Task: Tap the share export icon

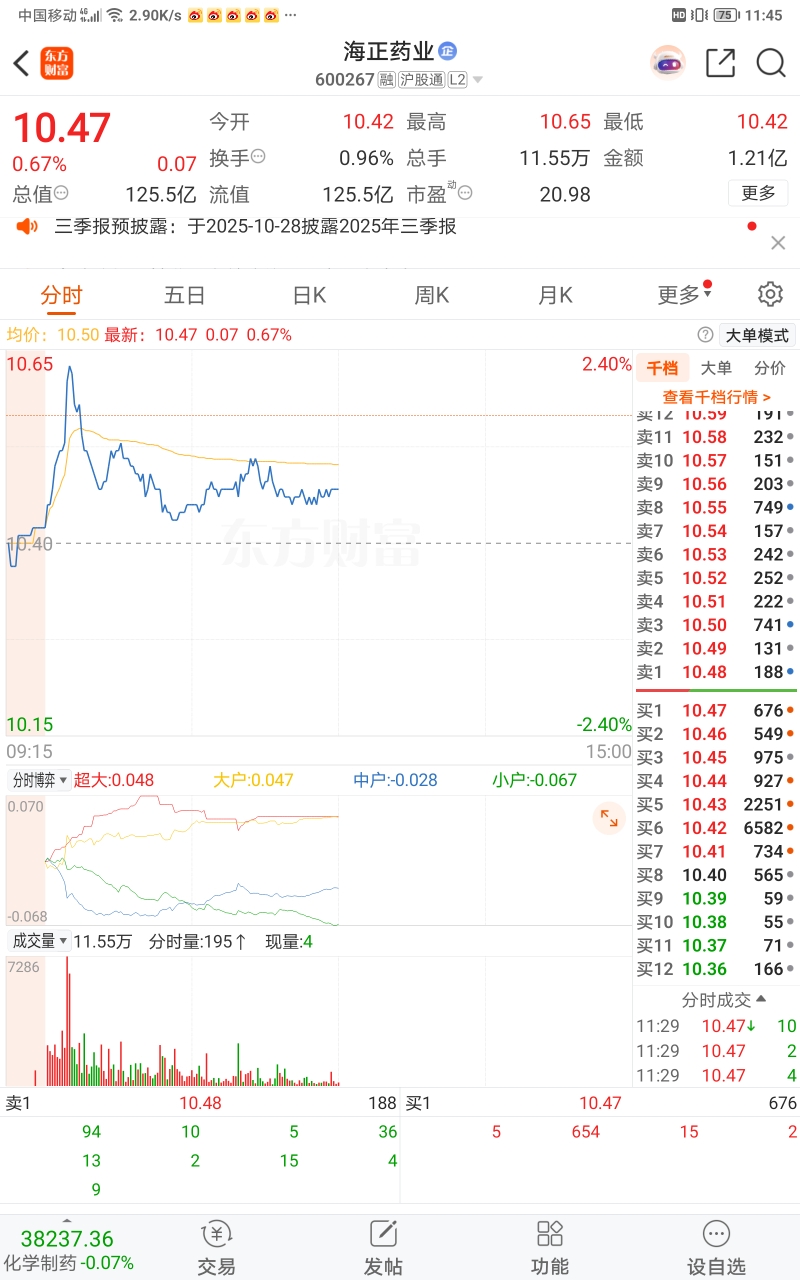Action: click(x=720, y=63)
